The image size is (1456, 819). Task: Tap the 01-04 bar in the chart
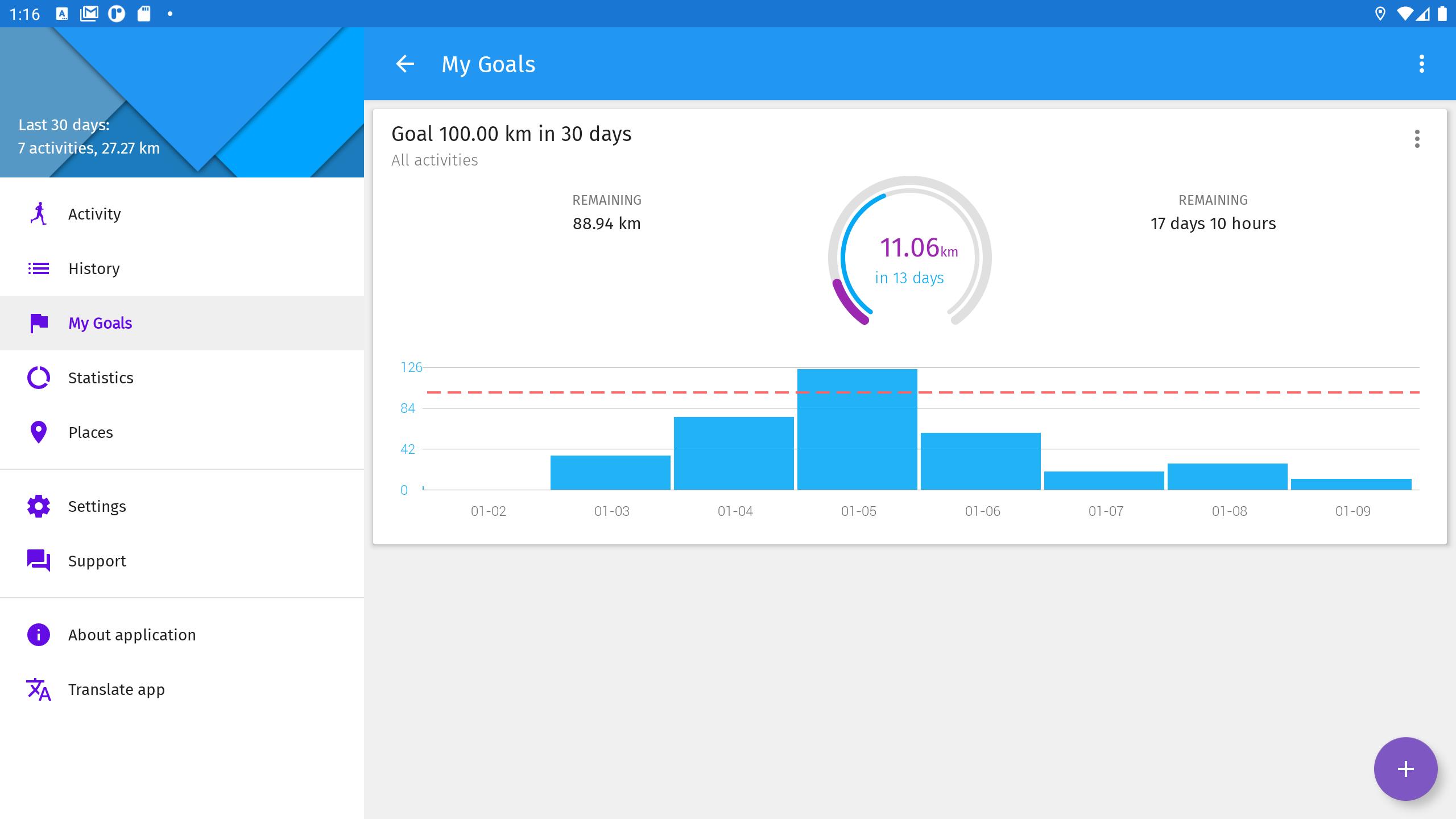[x=734, y=453]
